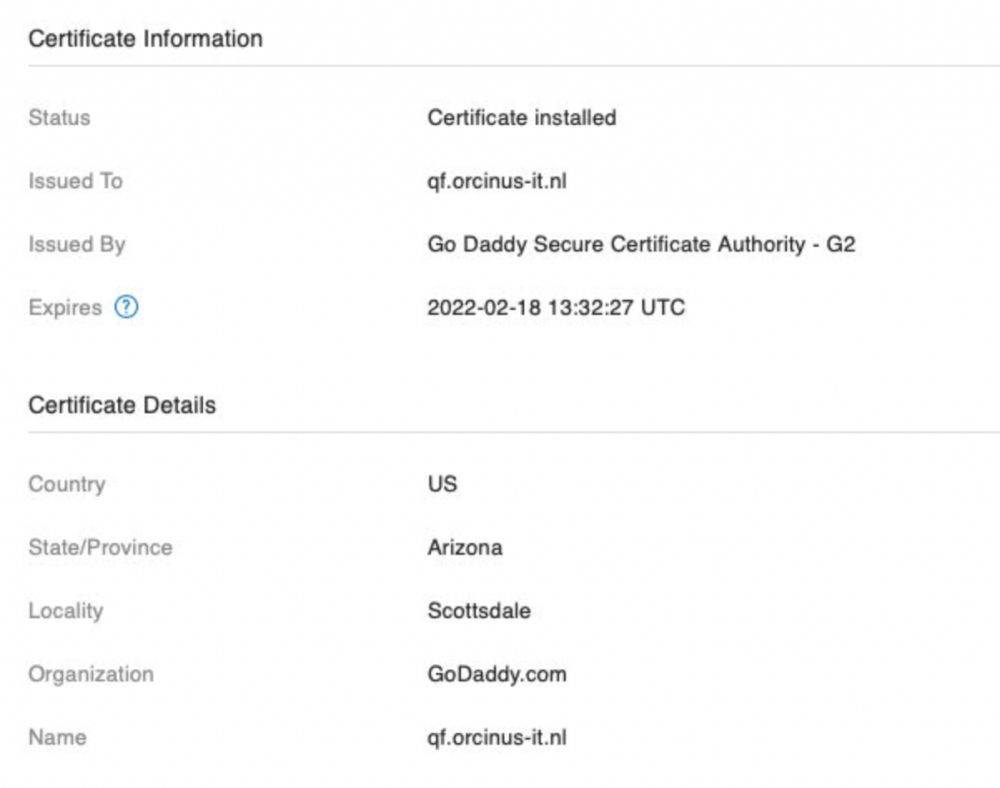Select the Arizona state value
This screenshot has width=1000, height=788.
point(465,548)
